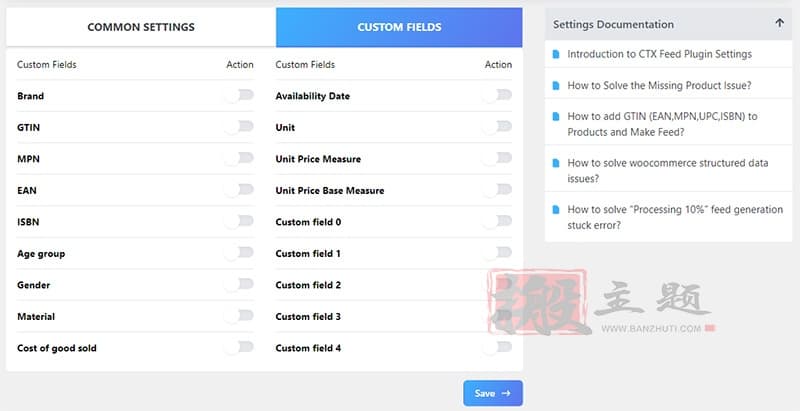Viewport: 800px width, 411px height.
Task: Toggle the Cost of good sold switch
Action: (239, 348)
